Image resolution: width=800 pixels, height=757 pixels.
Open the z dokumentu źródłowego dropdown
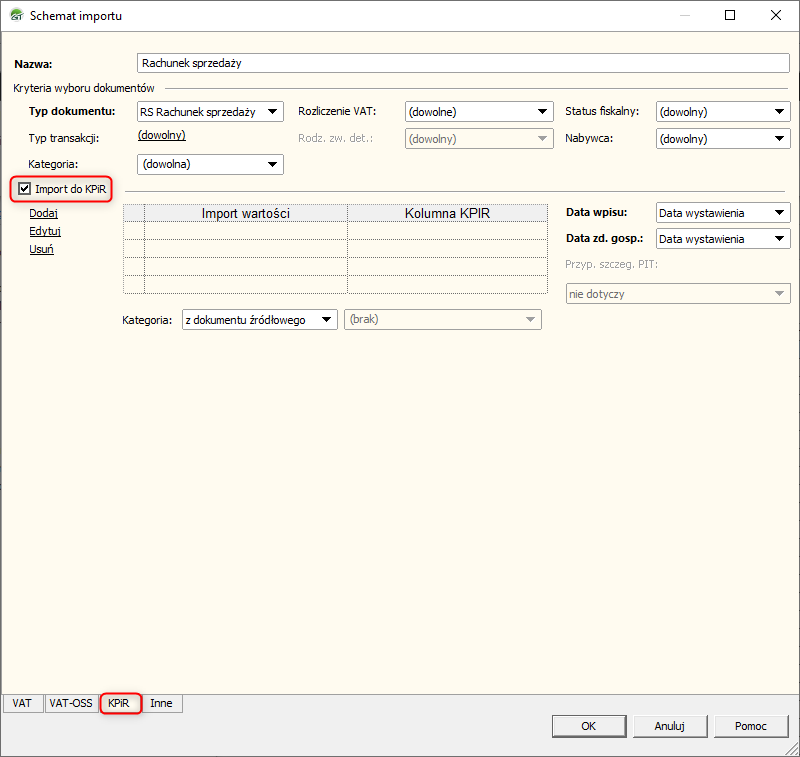260,320
